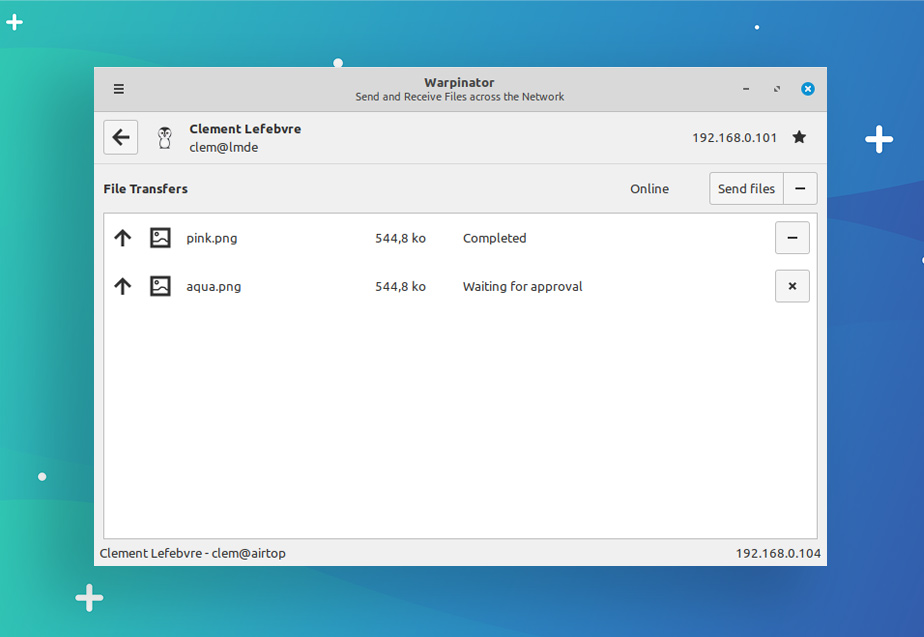Viewport: 924px width, 637px height.
Task: Click the back arrow to return to device list
Action: [x=120, y=137]
